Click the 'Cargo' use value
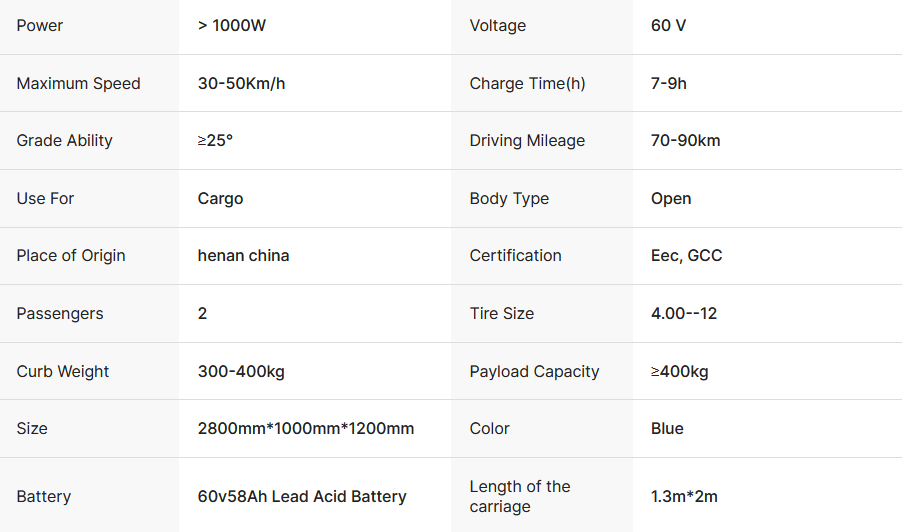The height and width of the screenshot is (532, 902). click(220, 199)
